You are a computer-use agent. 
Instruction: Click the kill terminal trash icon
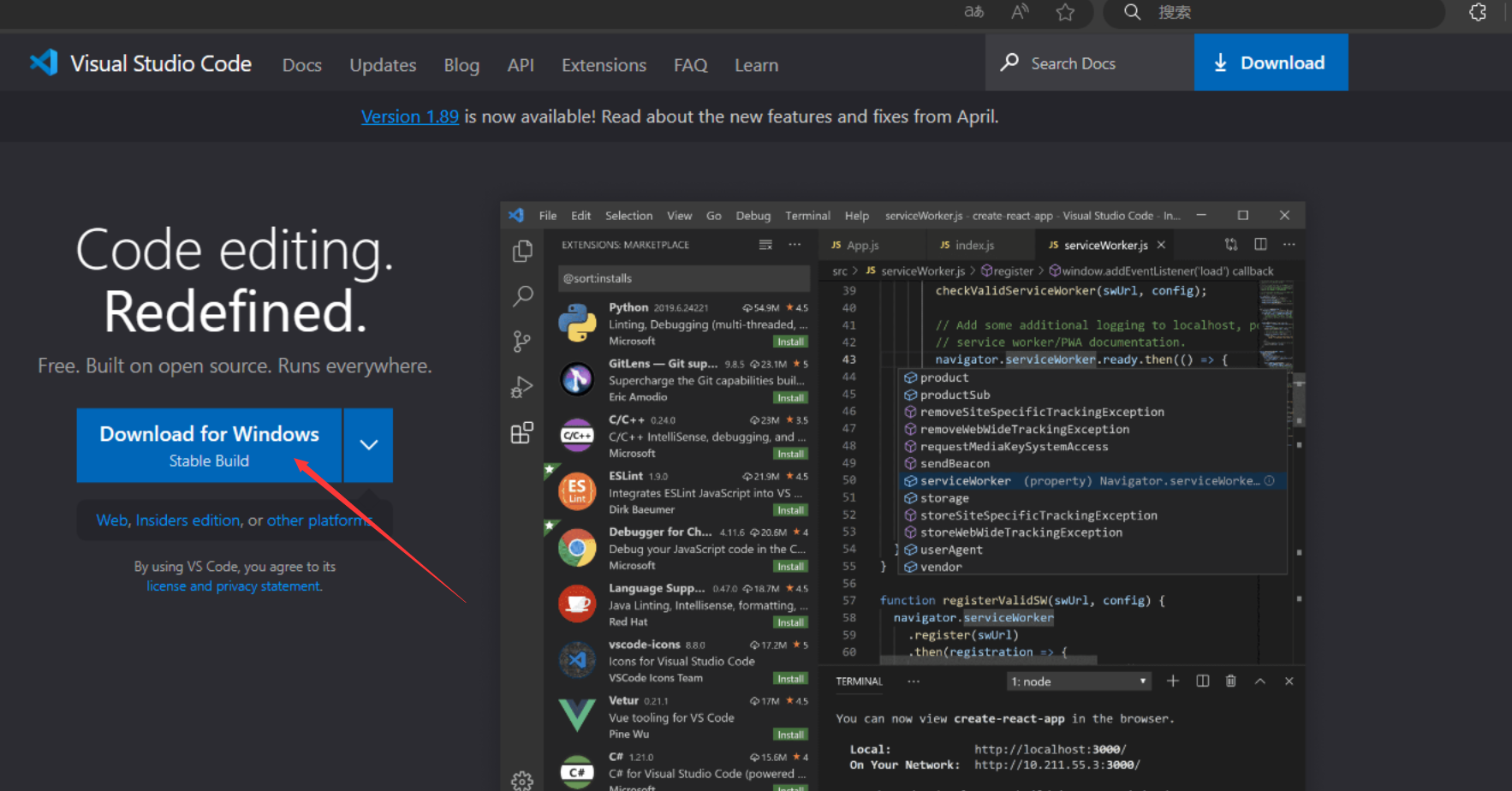(1230, 681)
